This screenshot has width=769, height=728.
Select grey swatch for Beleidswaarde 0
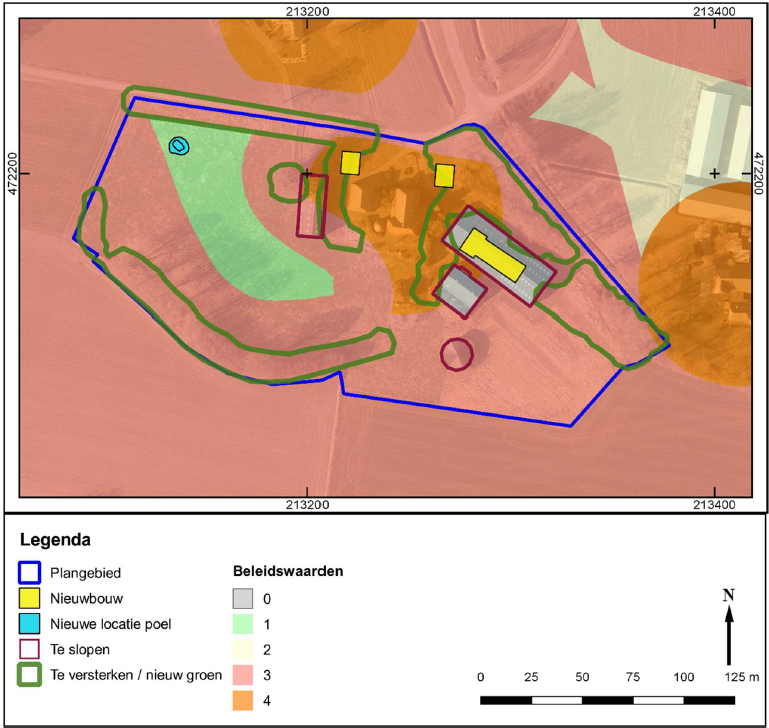[243, 598]
